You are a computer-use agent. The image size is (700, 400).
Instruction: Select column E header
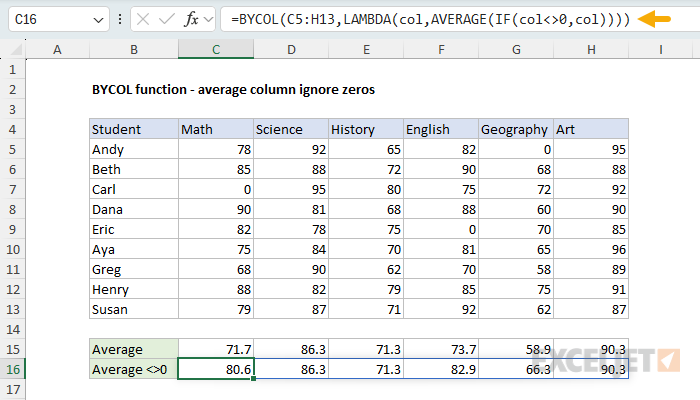(366, 50)
